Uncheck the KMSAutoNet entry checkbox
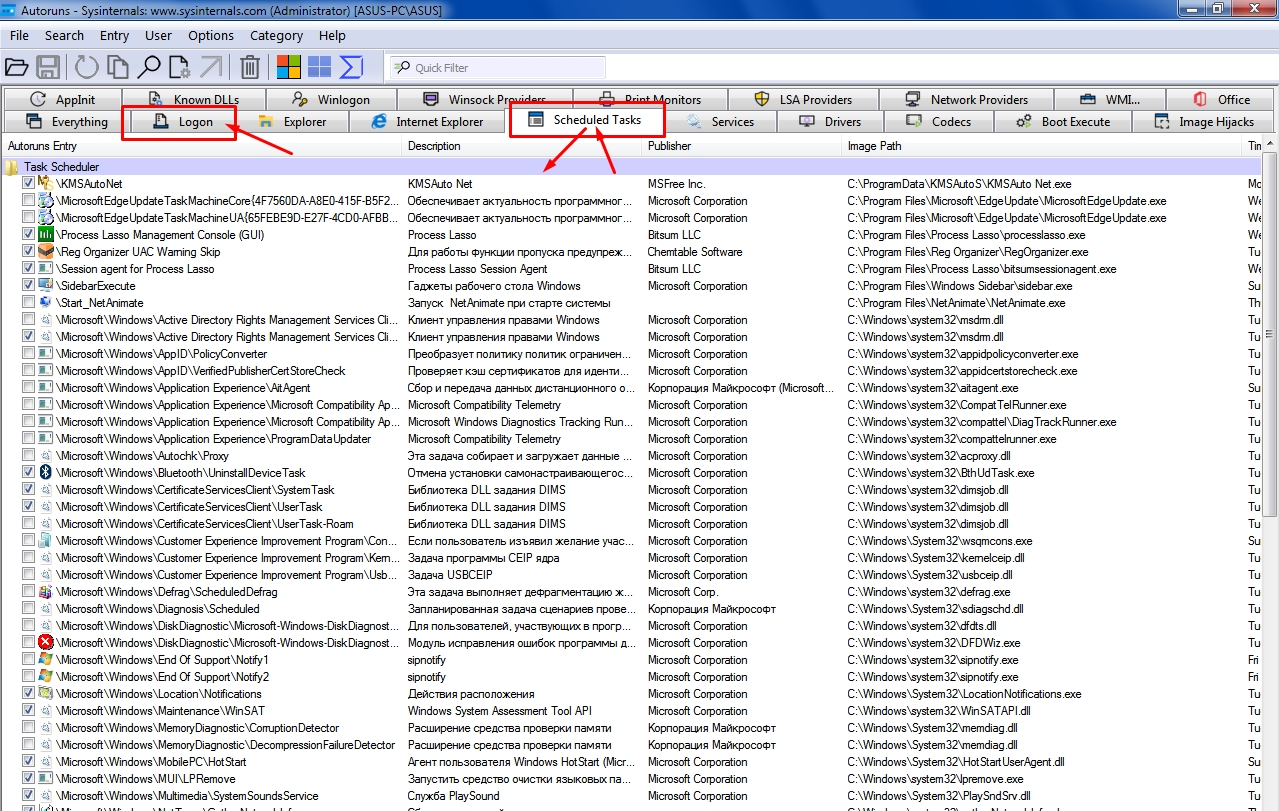Screen dimensions: 1279x811 click(28, 184)
